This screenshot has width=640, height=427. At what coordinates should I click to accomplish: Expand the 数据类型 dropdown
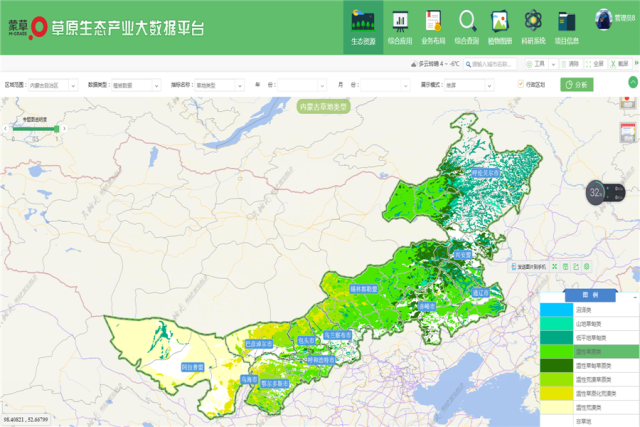(133, 86)
